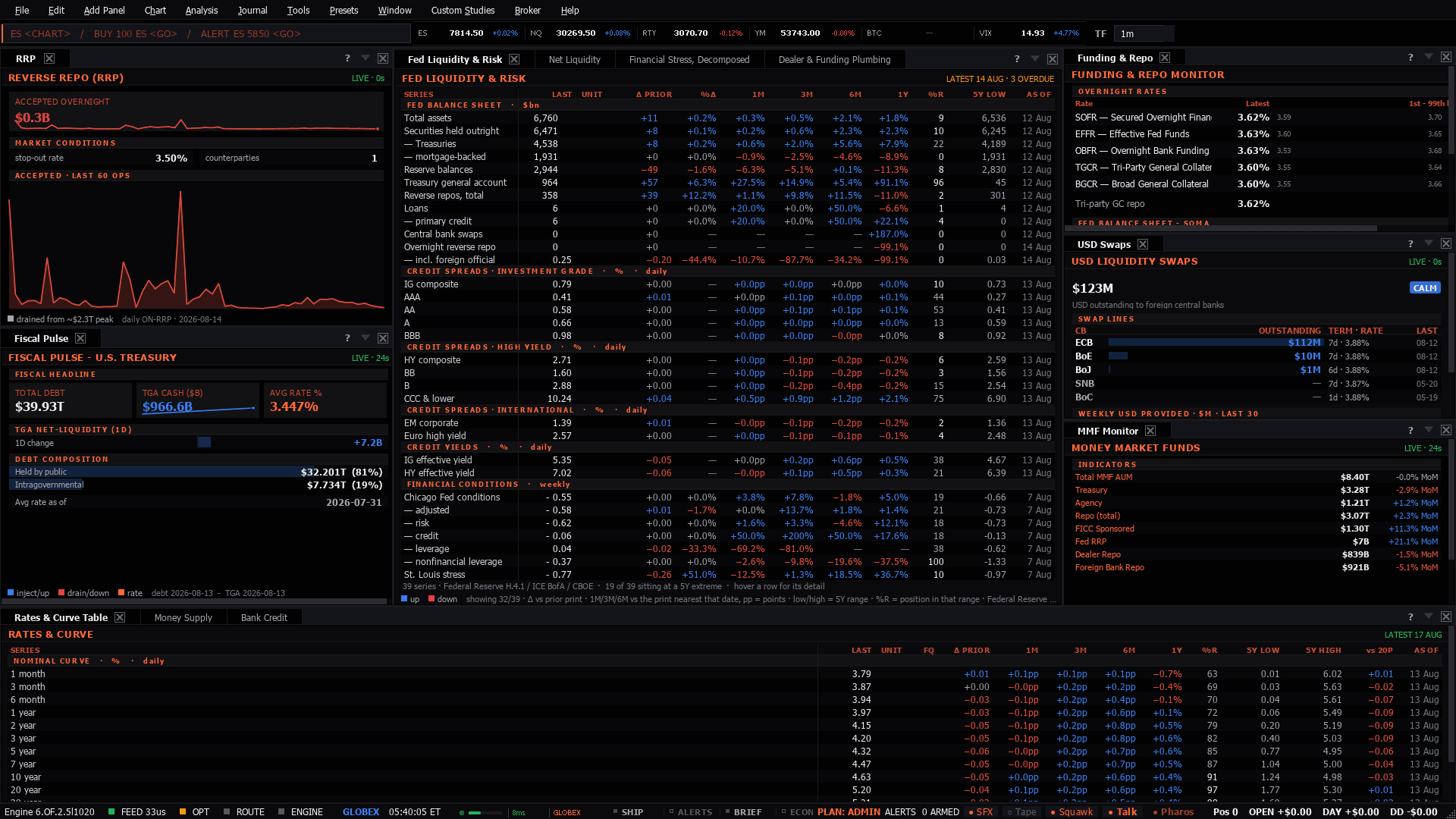Toggle the ECON indicator in status bar
This screenshot has width=1456, height=819.
(x=797, y=811)
